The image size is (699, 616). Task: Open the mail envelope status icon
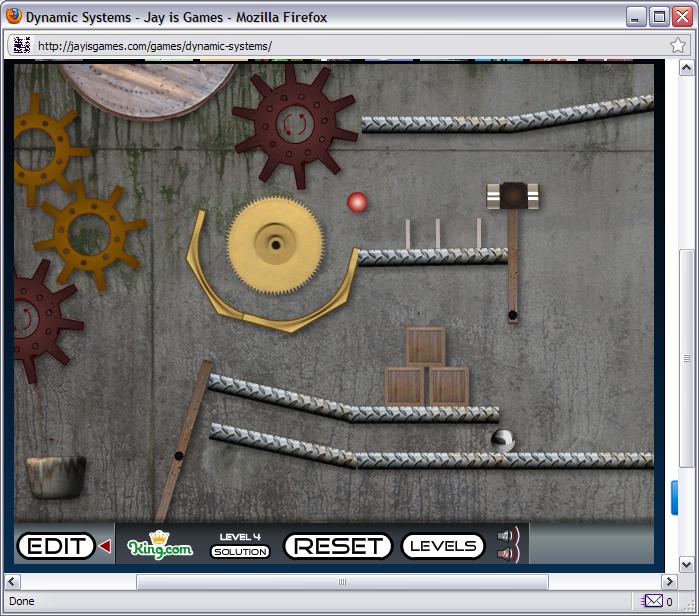[653, 601]
